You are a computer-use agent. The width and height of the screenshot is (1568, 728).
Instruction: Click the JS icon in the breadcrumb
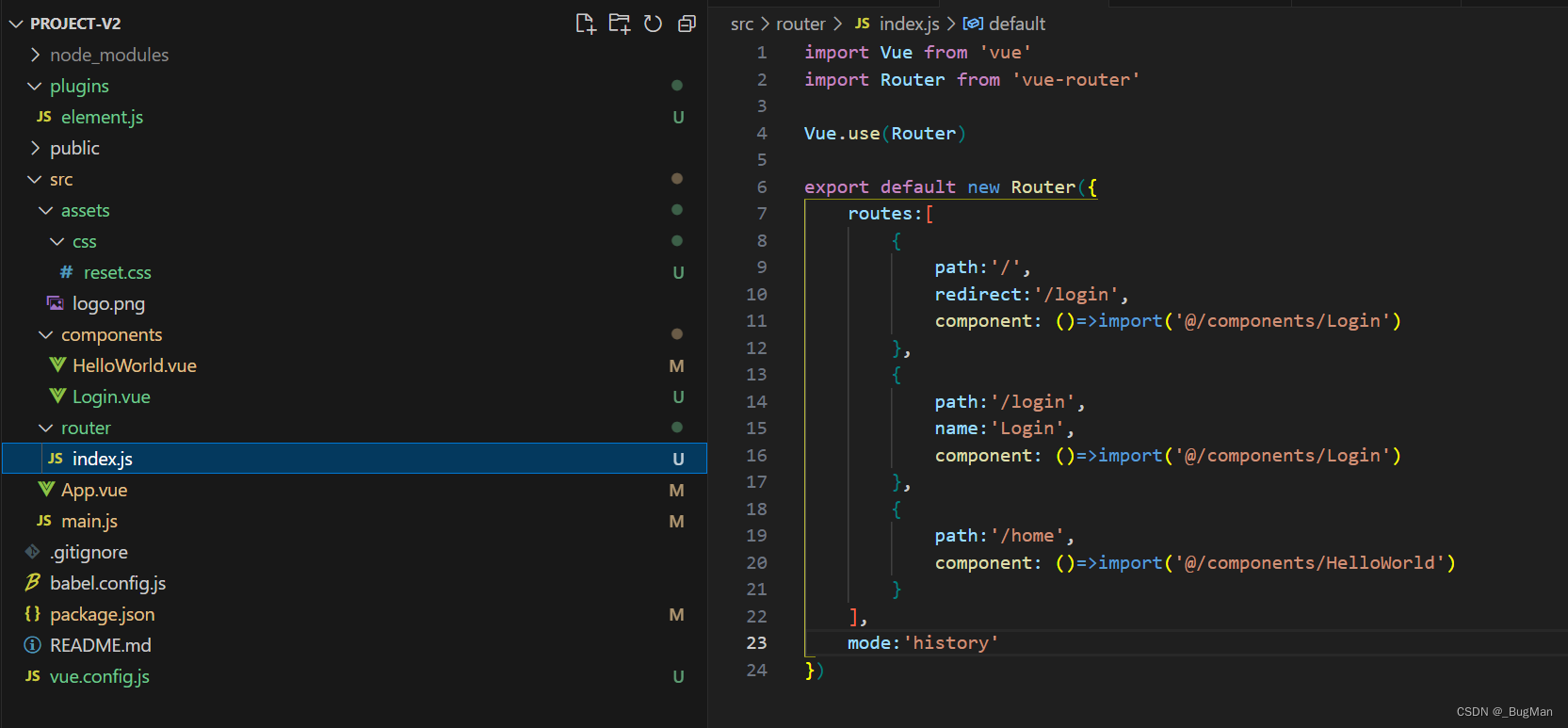pos(863,24)
